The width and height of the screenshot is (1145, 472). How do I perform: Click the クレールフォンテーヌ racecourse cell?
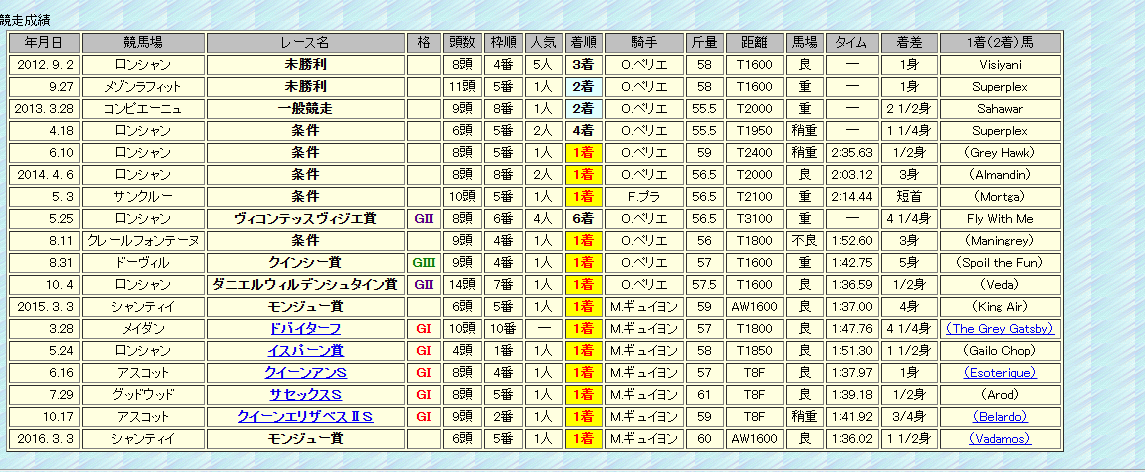click(x=143, y=241)
